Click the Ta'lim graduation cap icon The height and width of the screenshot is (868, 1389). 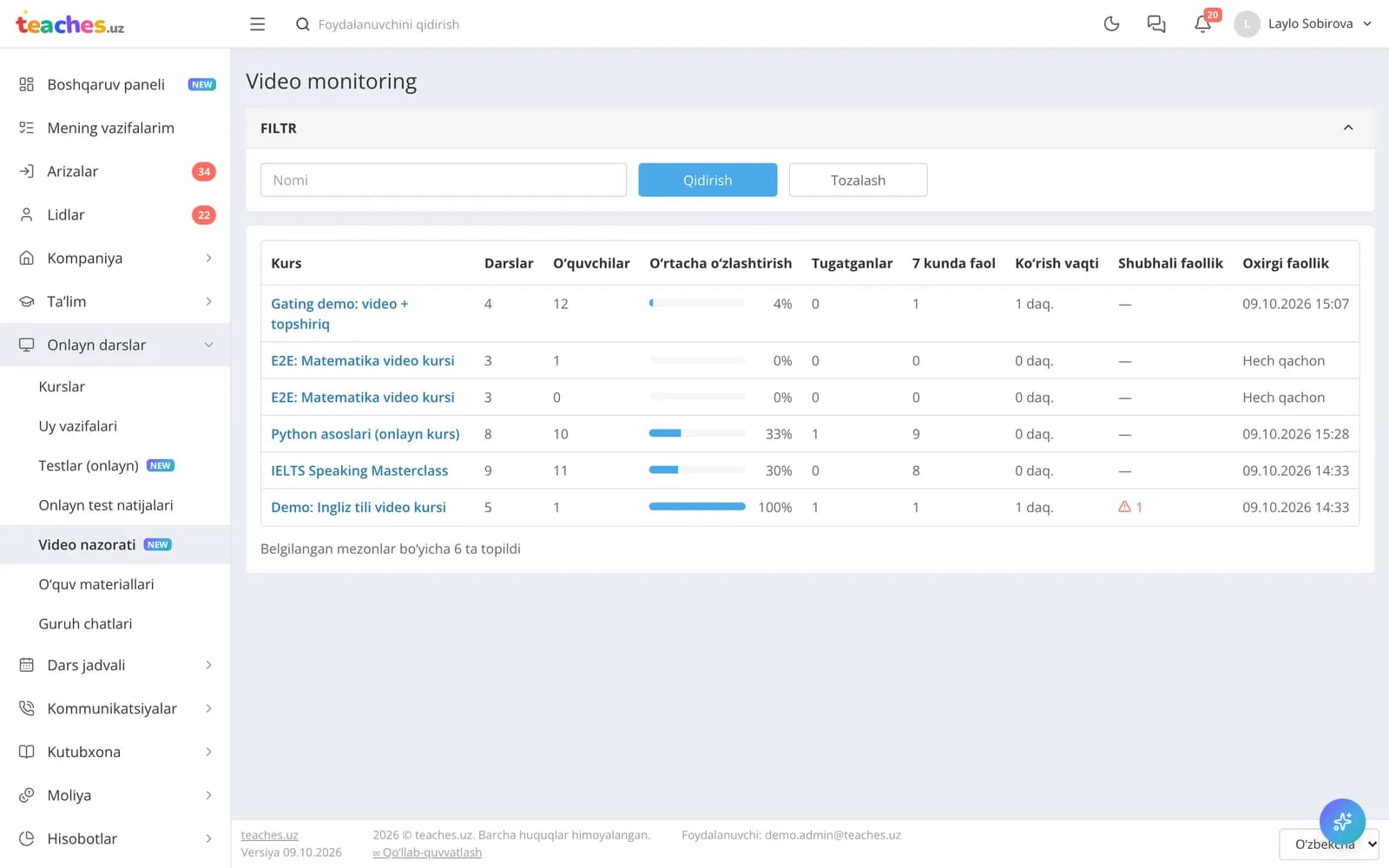(x=27, y=301)
